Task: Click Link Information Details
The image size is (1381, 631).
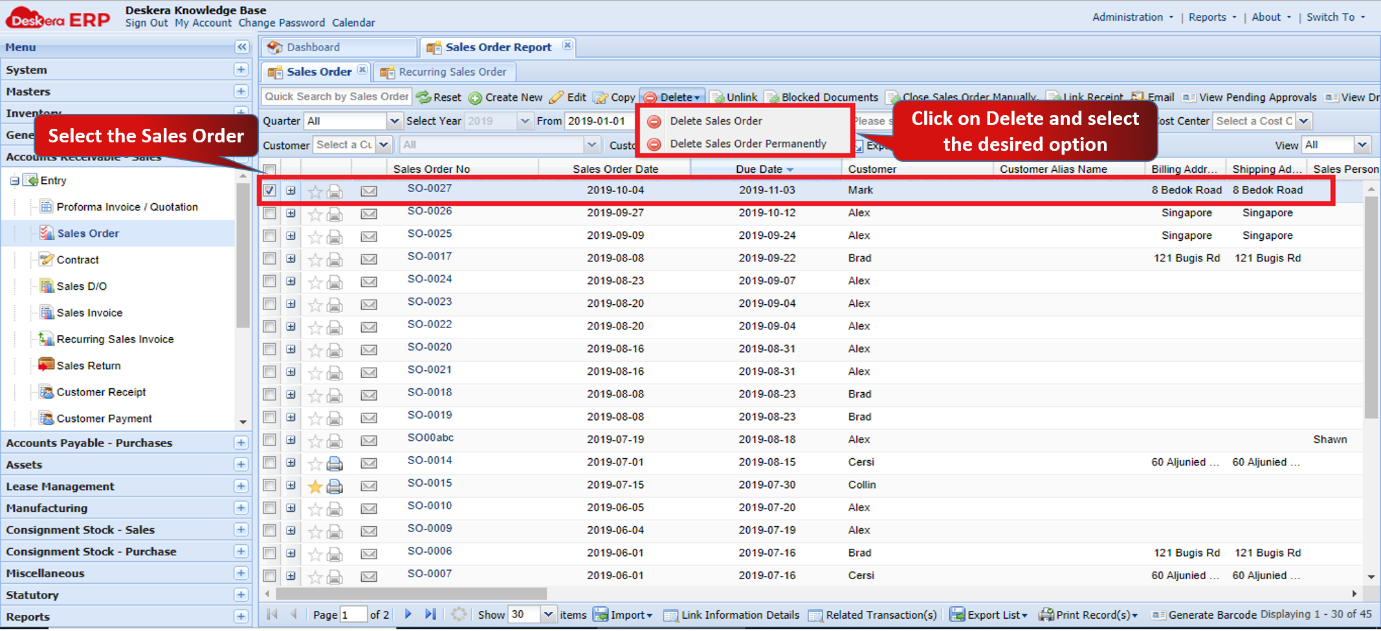Action: point(731,615)
